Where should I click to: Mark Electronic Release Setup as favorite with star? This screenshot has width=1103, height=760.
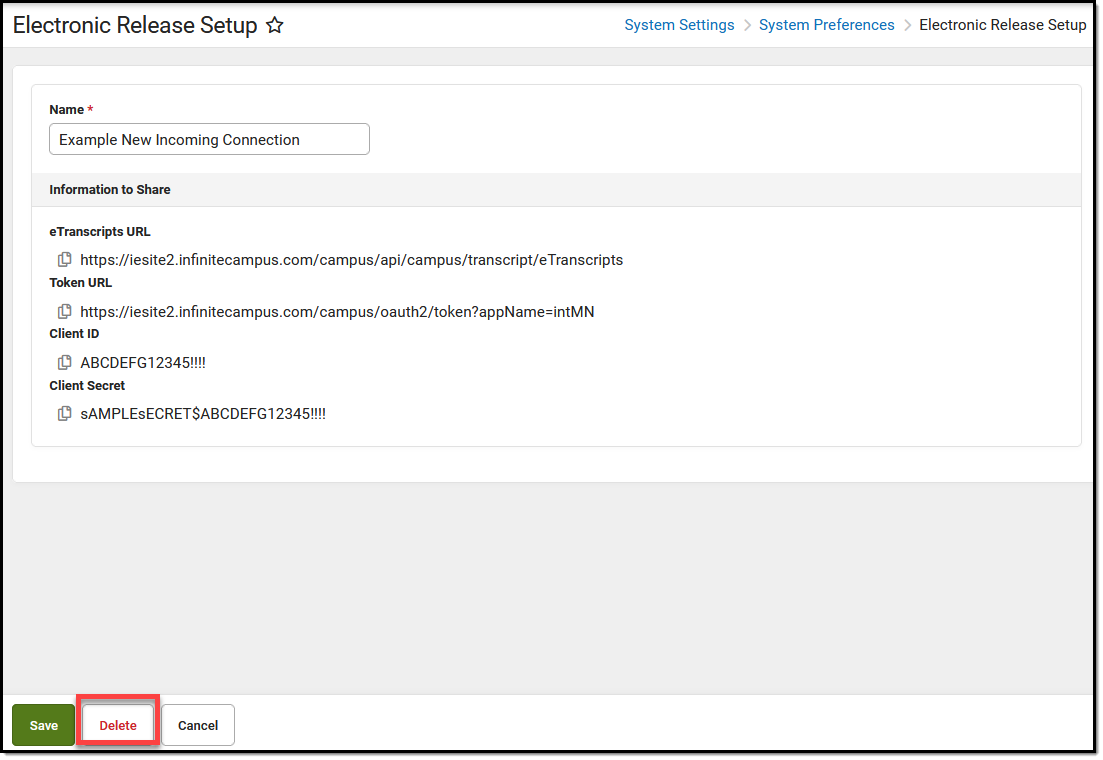pos(274,25)
